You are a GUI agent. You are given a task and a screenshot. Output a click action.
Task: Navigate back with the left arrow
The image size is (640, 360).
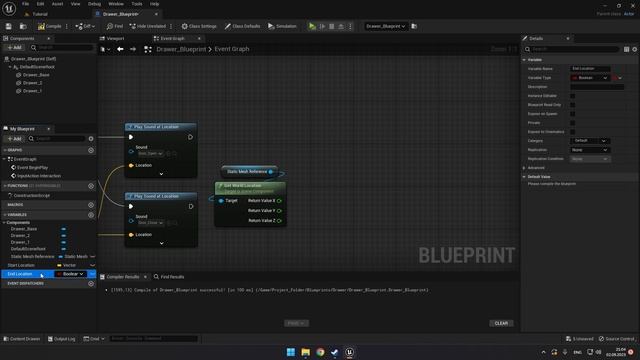(120, 49)
